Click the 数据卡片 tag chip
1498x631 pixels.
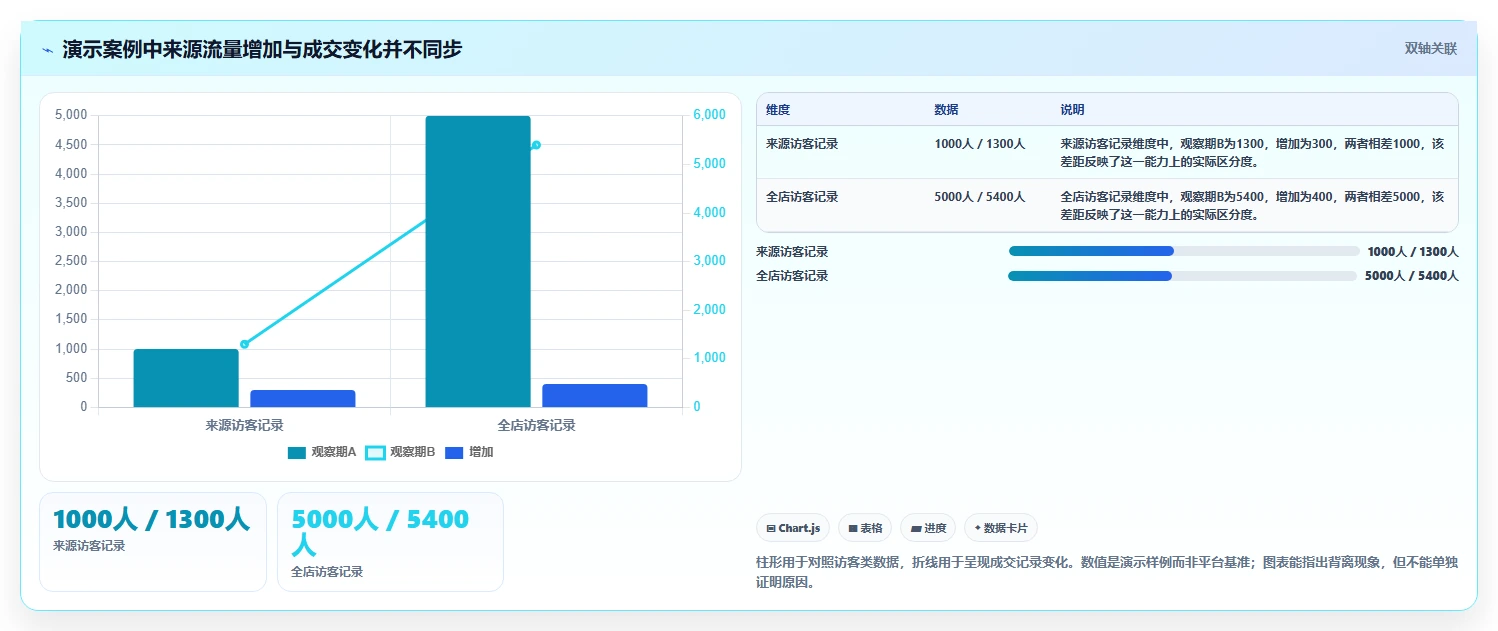tap(1001, 528)
